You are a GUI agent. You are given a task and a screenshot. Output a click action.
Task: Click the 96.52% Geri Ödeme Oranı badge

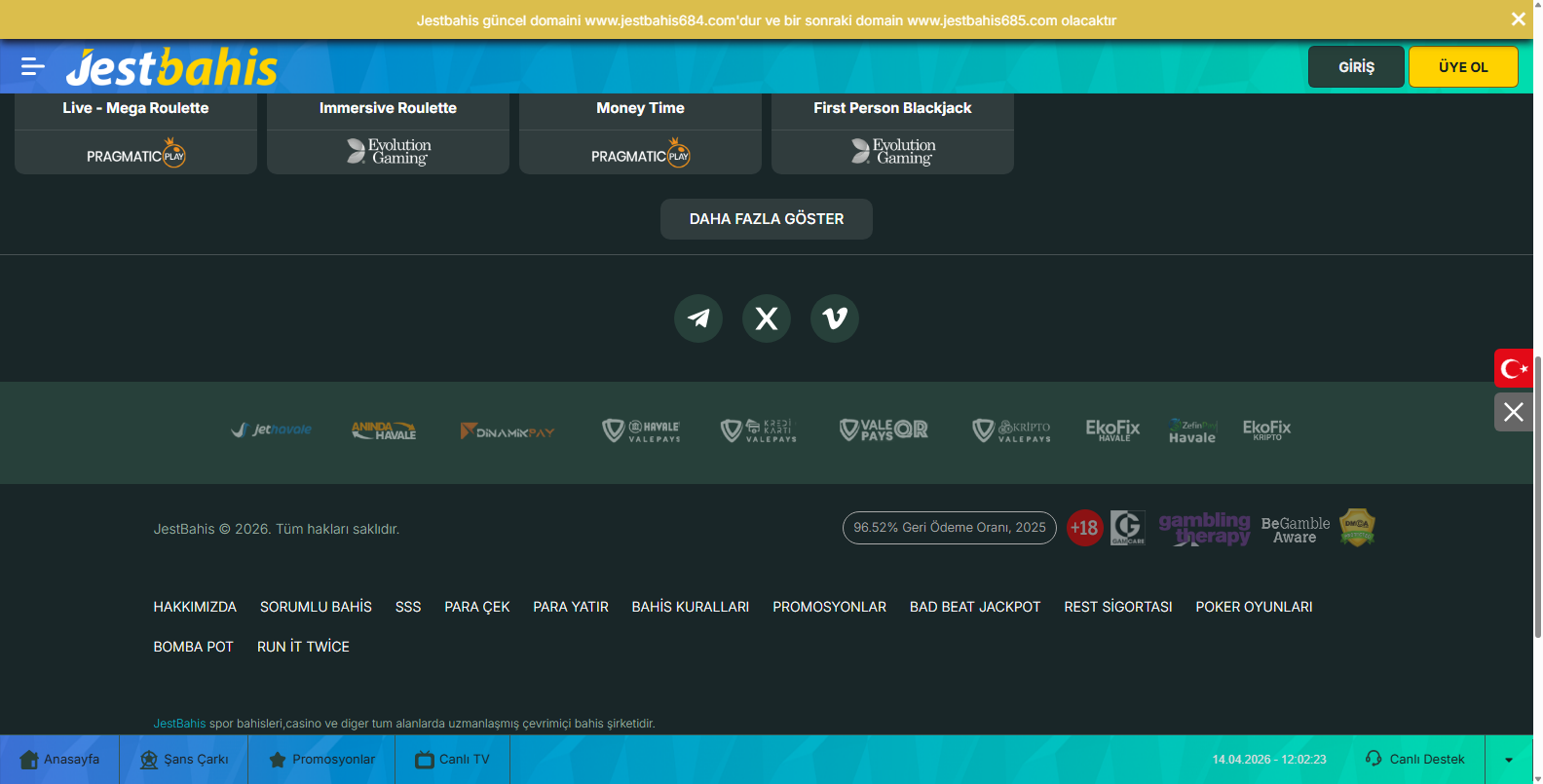[950, 528]
